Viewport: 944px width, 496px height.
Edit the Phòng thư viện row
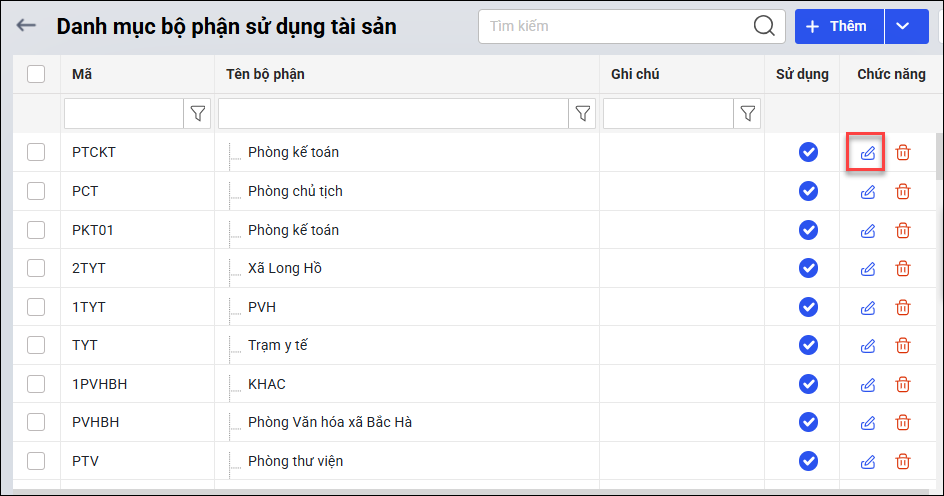(x=868, y=461)
